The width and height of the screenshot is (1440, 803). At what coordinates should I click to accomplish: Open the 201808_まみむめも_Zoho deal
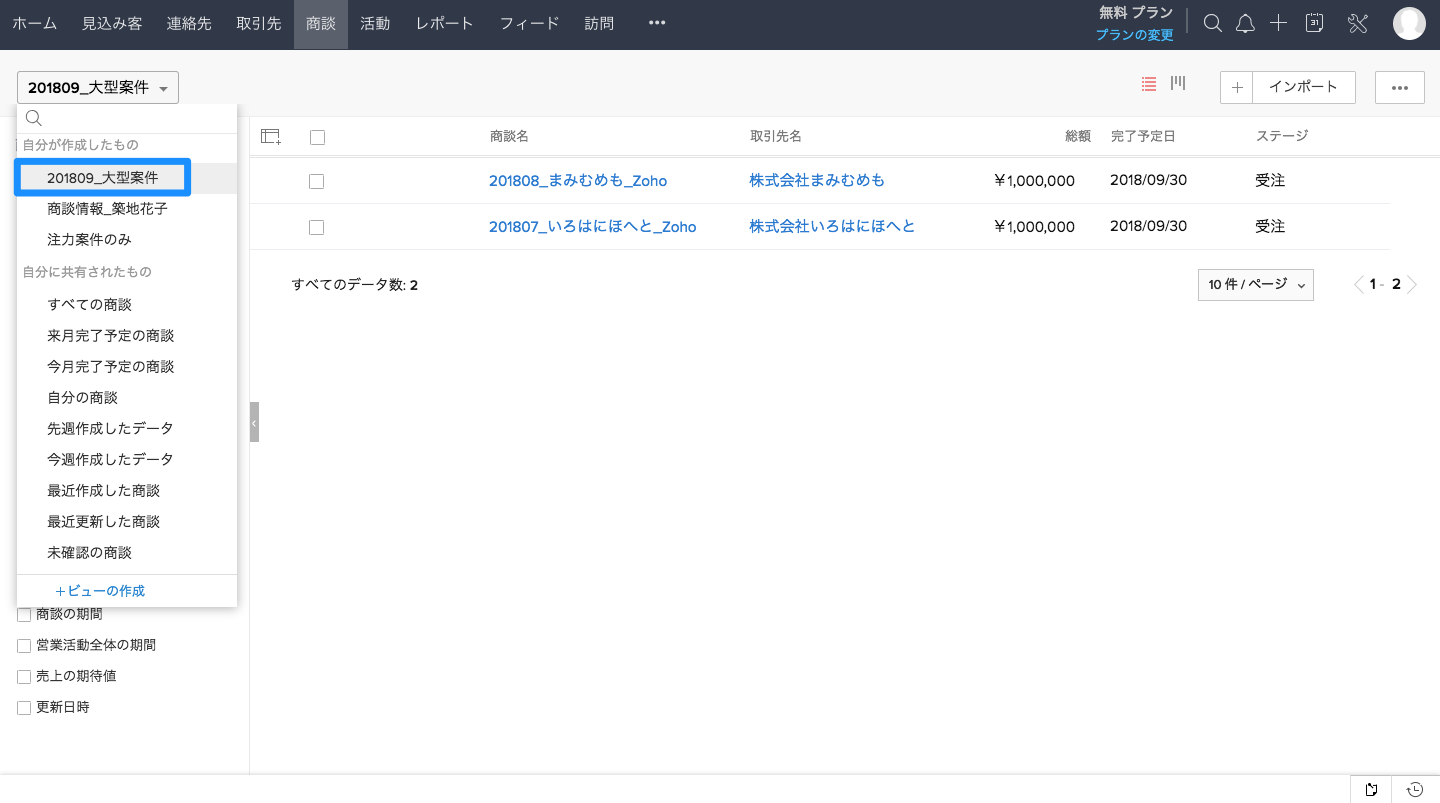point(578,181)
